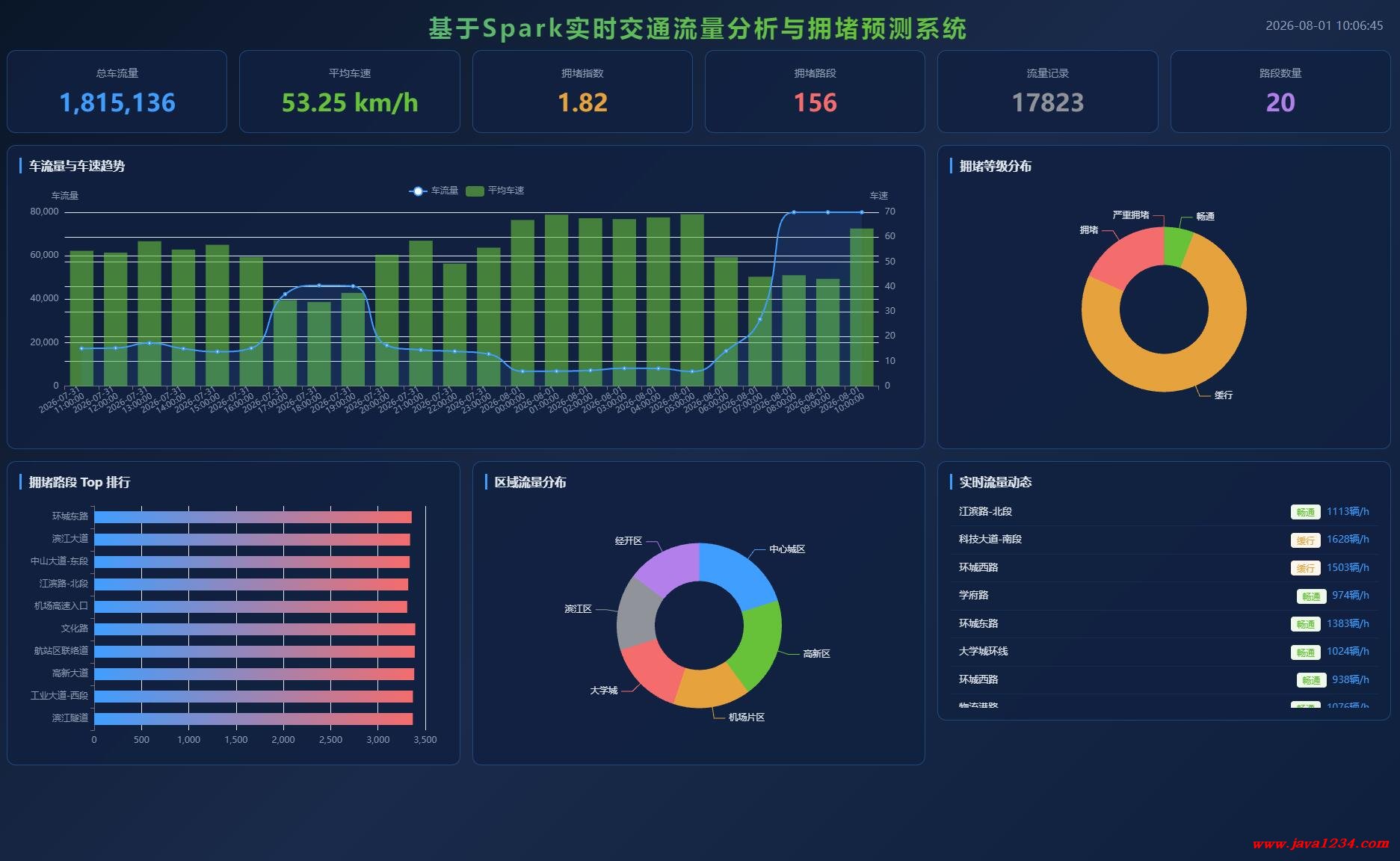
Task: Click the 2026-08-01 10:00:00 speed bar
Action: tap(862, 307)
